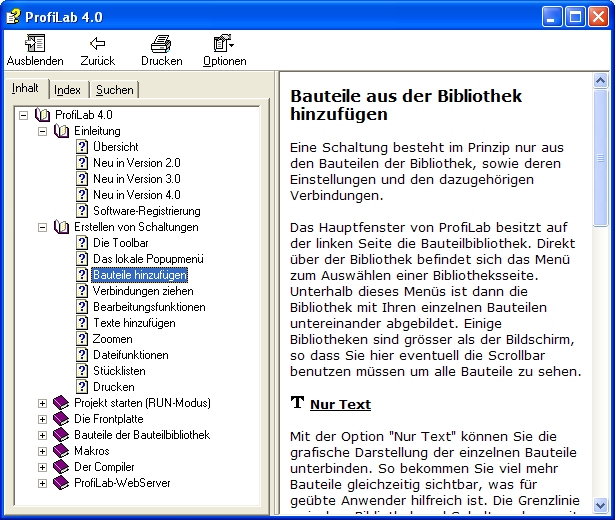
Task: Click the content scrollbar's down arrow
Action: tap(600, 505)
